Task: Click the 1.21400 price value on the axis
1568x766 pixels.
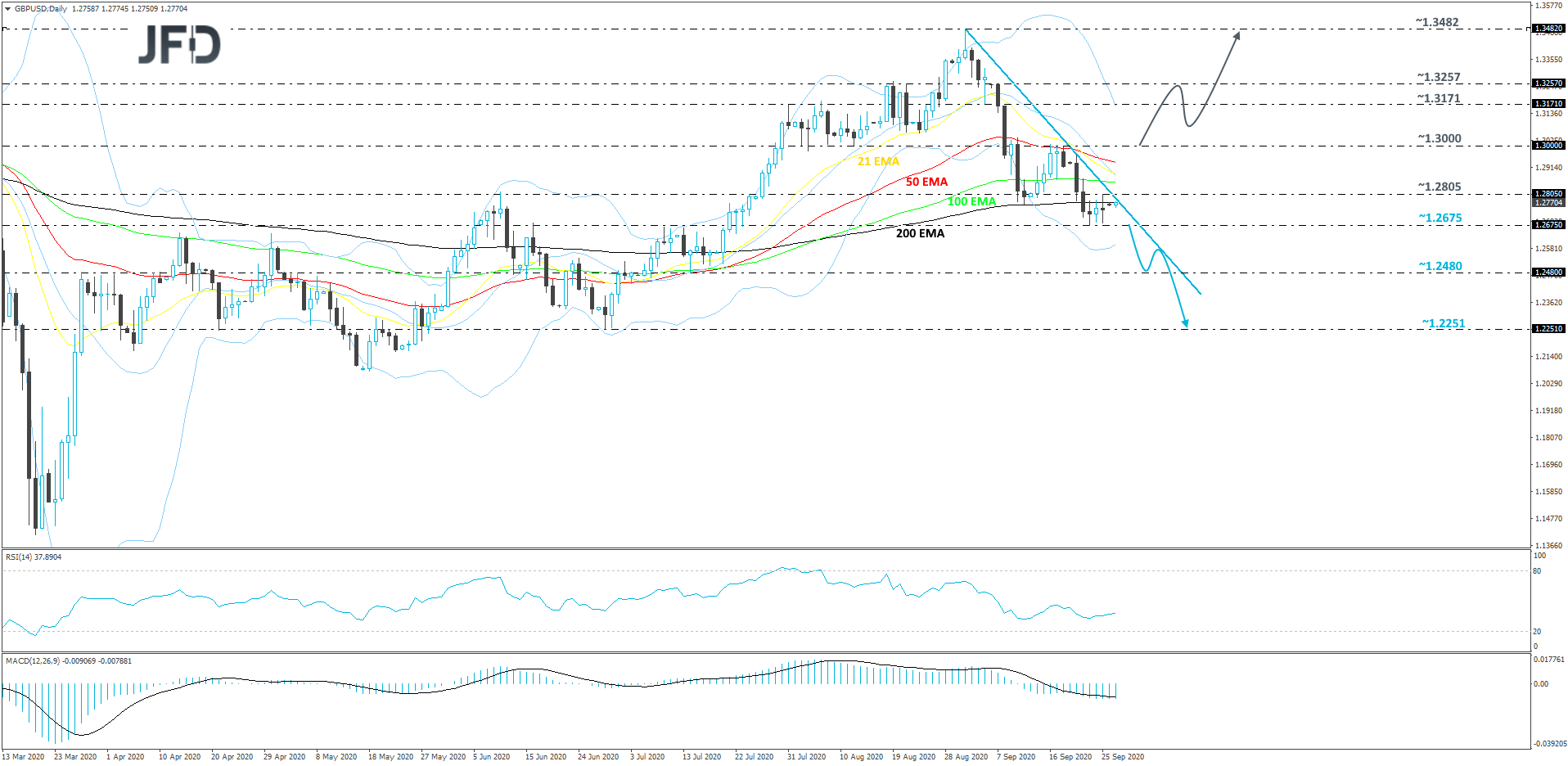Action: tap(1548, 356)
